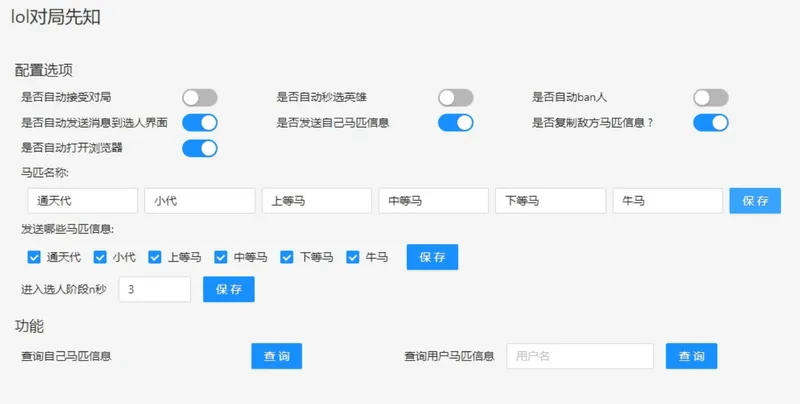Click 查询 for 查询自己马匹信息
The width and height of the screenshot is (800, 404).
point(277,356)
